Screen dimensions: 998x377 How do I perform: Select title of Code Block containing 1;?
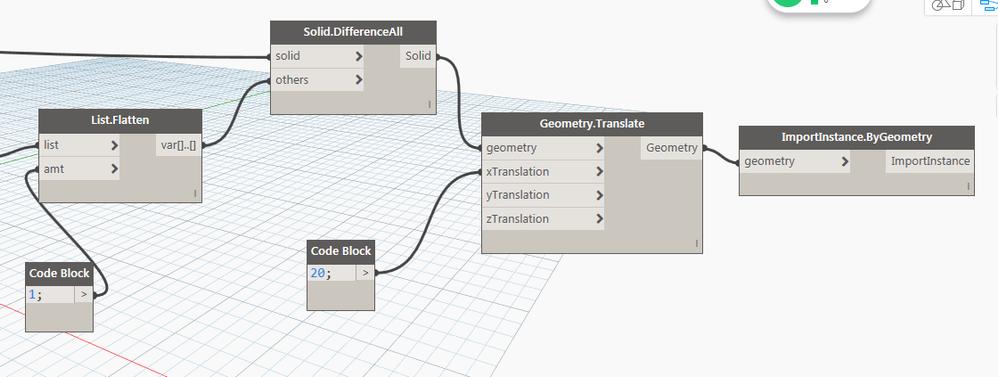(59, 273)
